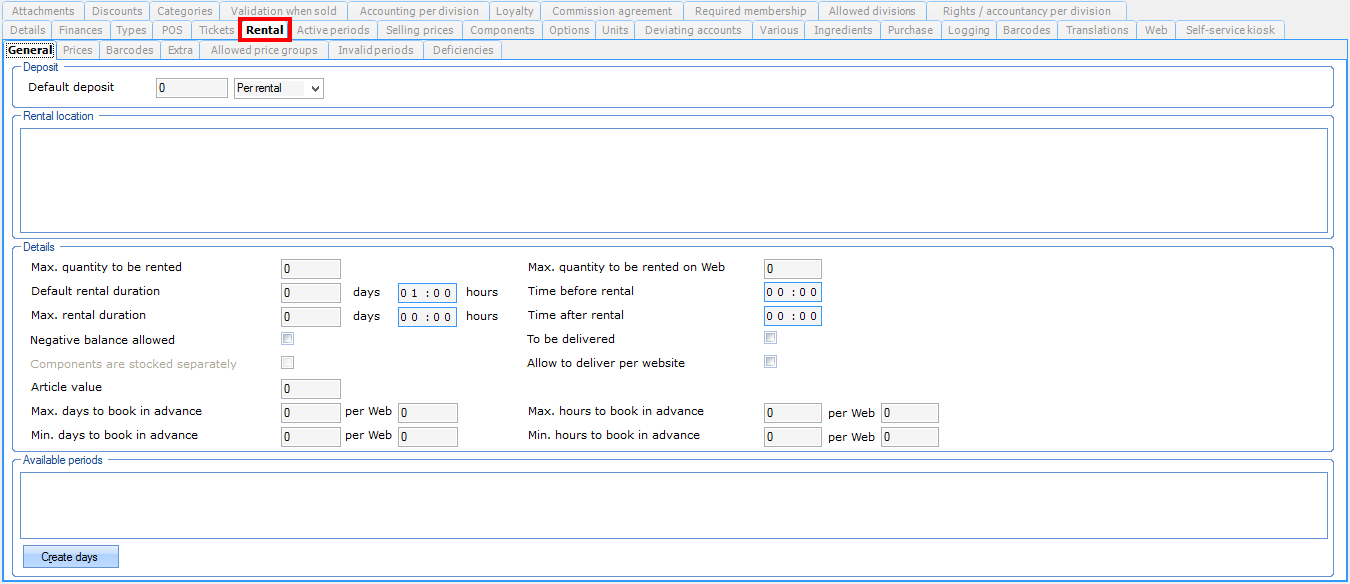
Task: Go to the Invalid periods sub-tab
Action: click(x=375, y=50)
